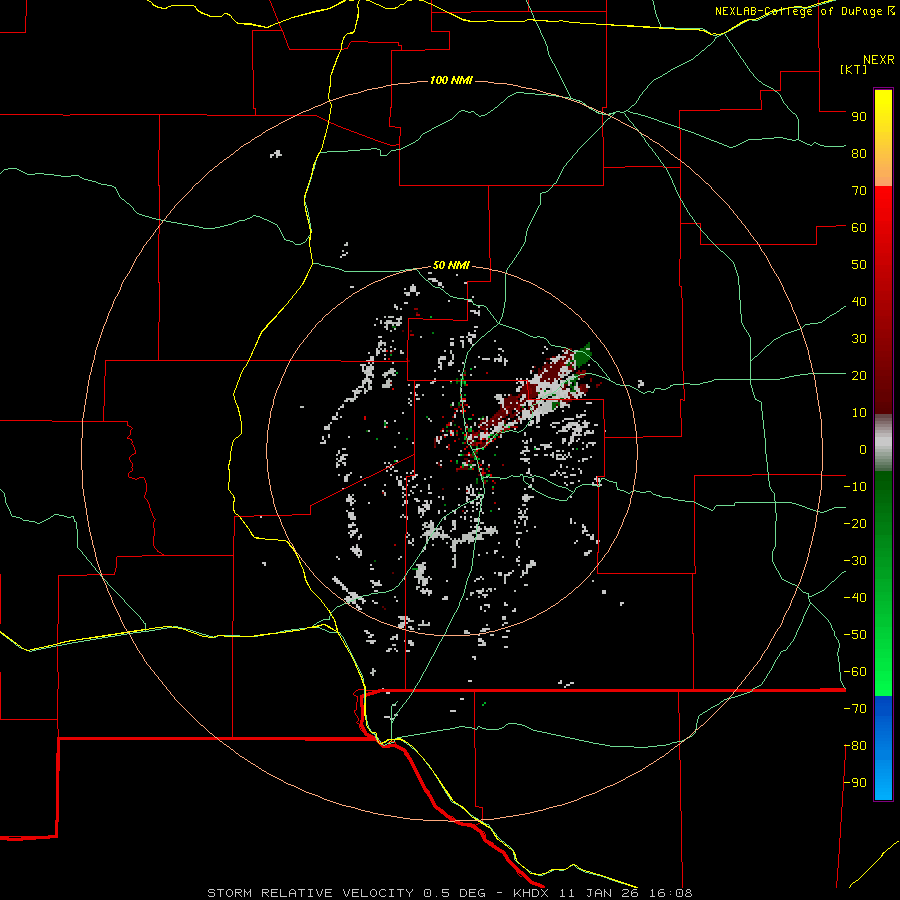Select the 70 knot scale value
Viewport: 900px width, 900px height.
coord(859,191)
